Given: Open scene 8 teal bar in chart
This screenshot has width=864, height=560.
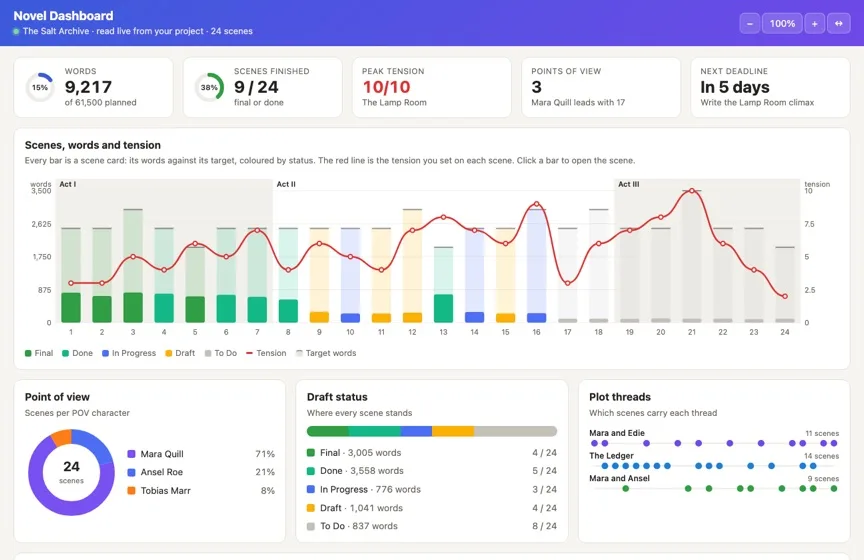Looking at the screenshot, I should point(288,311).
